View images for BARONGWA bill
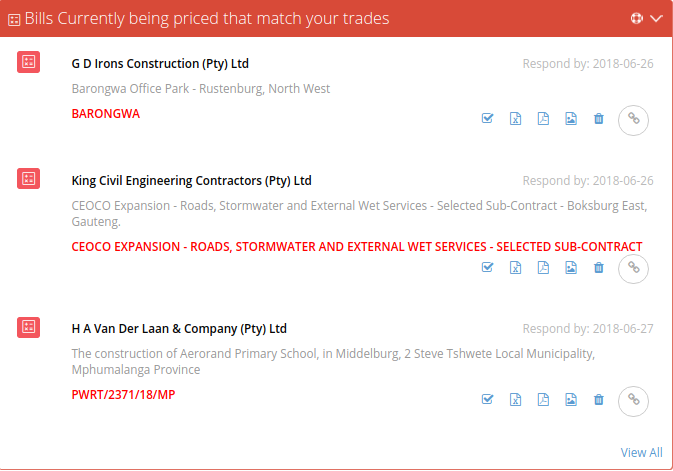The image size is (673, 471). (x=571, y=119)
